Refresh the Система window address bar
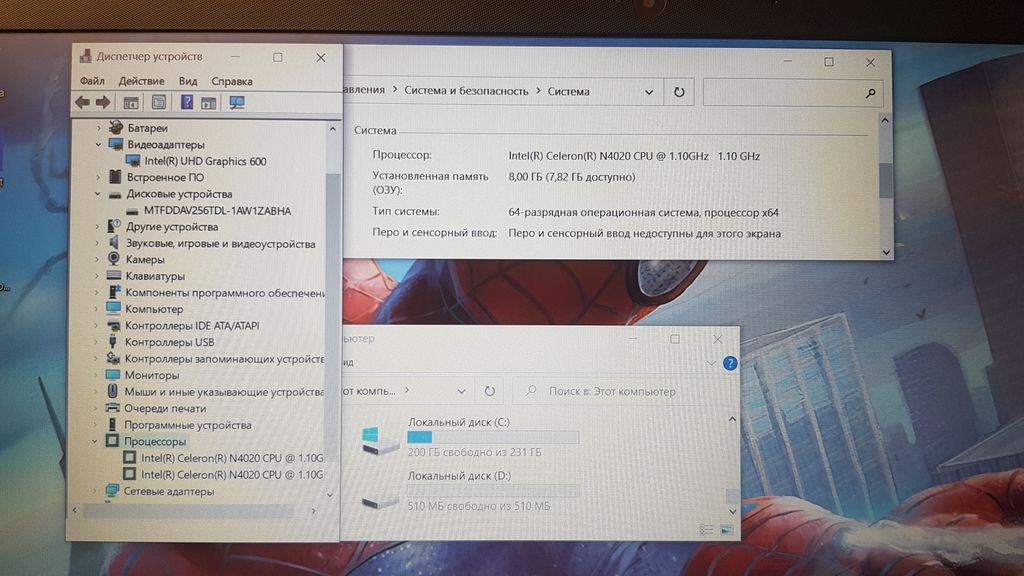 point(679,91)
